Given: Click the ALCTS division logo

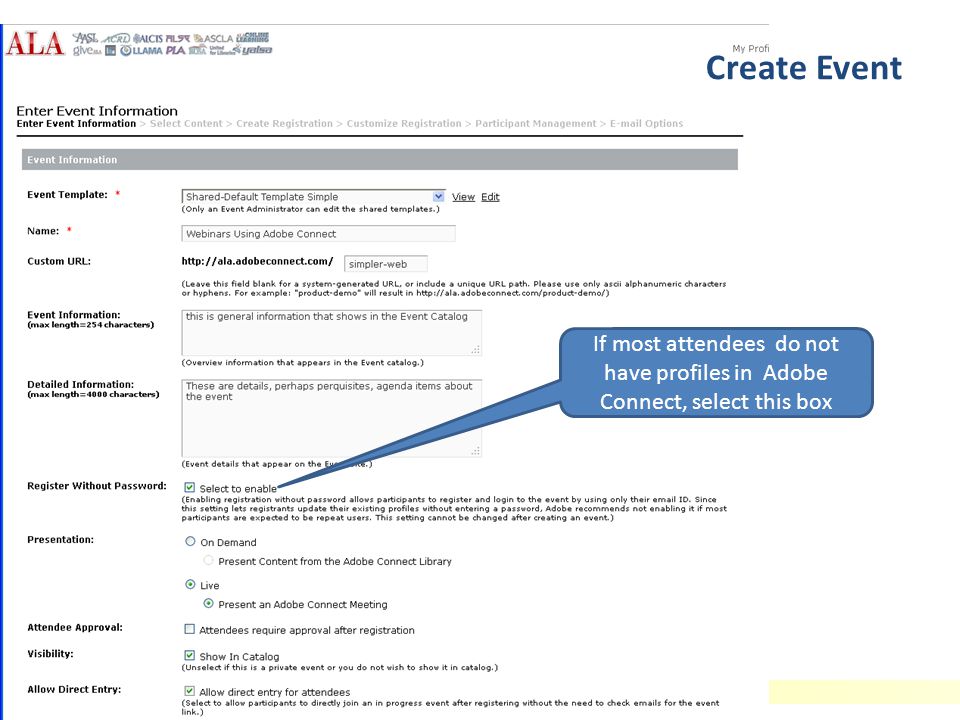Looking at the screenshot, I should 148,39.
